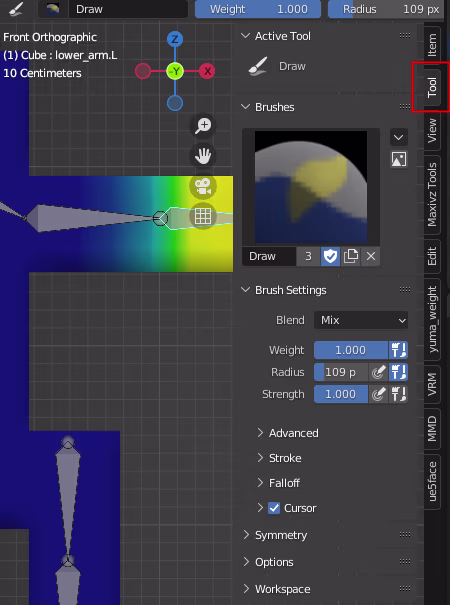Screen dimensions: 450x605
Task: Toggle radius pen pressure icon
Action: (x=379, y=372)
